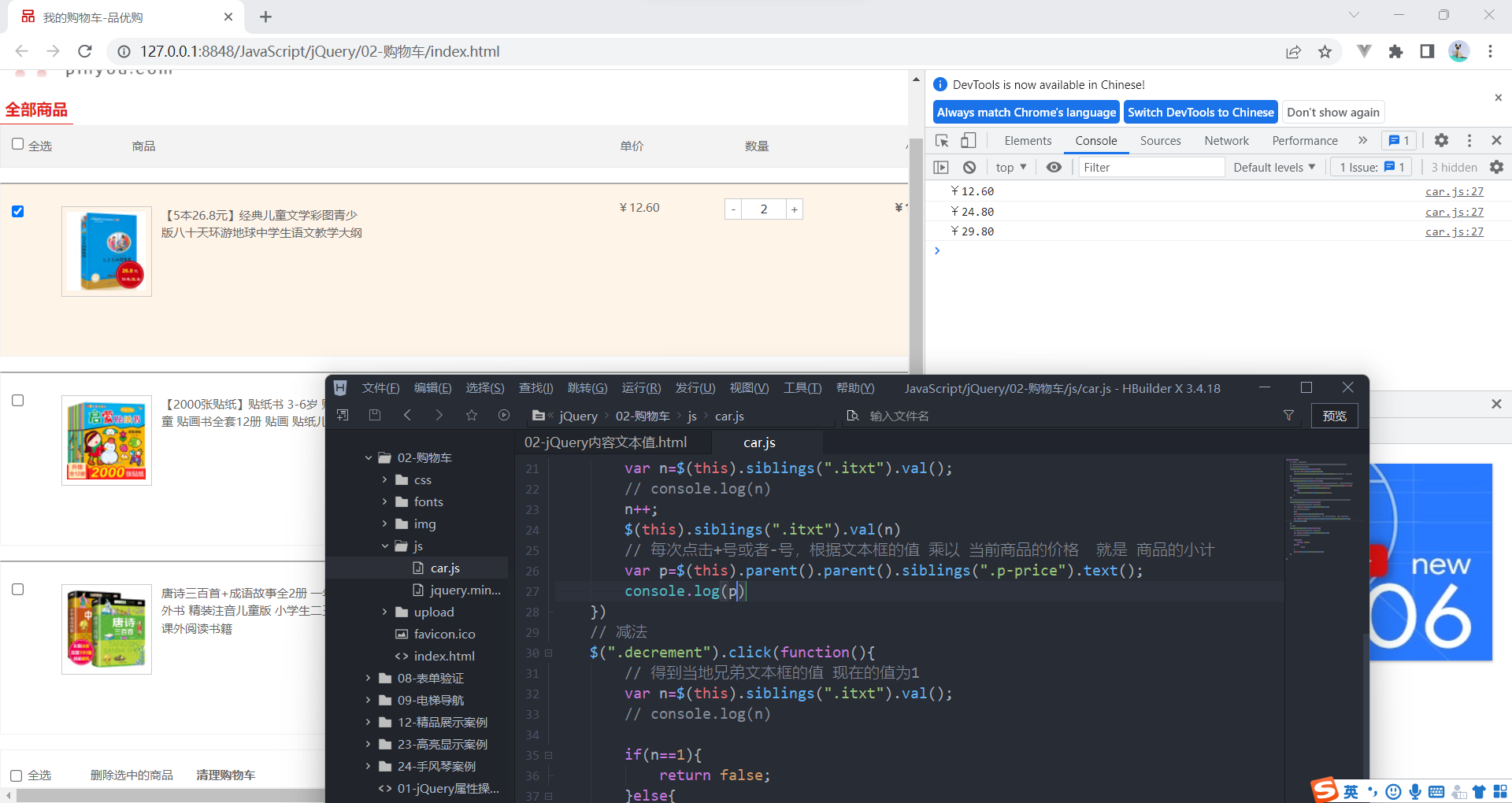Switch to the Sources panel
The image size is (1512, 803).
click(x=1159, y=140)
